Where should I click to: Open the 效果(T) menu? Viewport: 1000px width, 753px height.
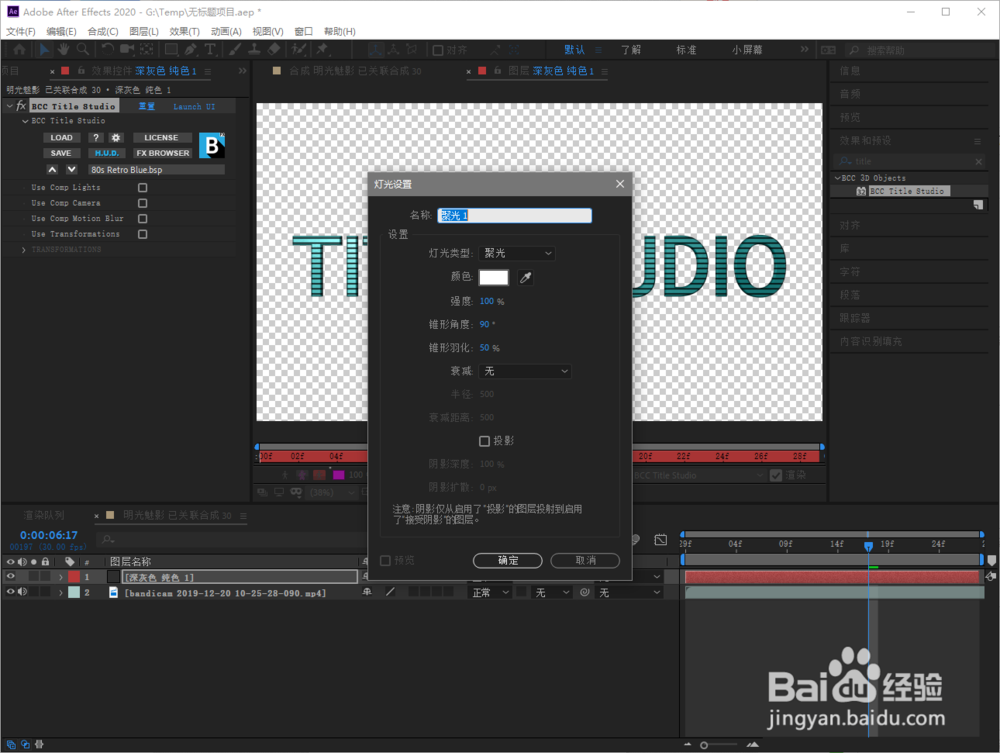(184, 31)
